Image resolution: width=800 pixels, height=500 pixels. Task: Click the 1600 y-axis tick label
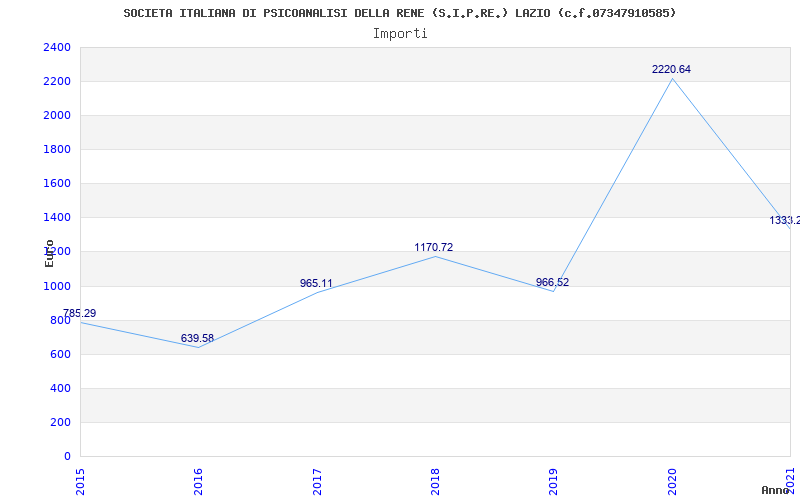[57, 184]
